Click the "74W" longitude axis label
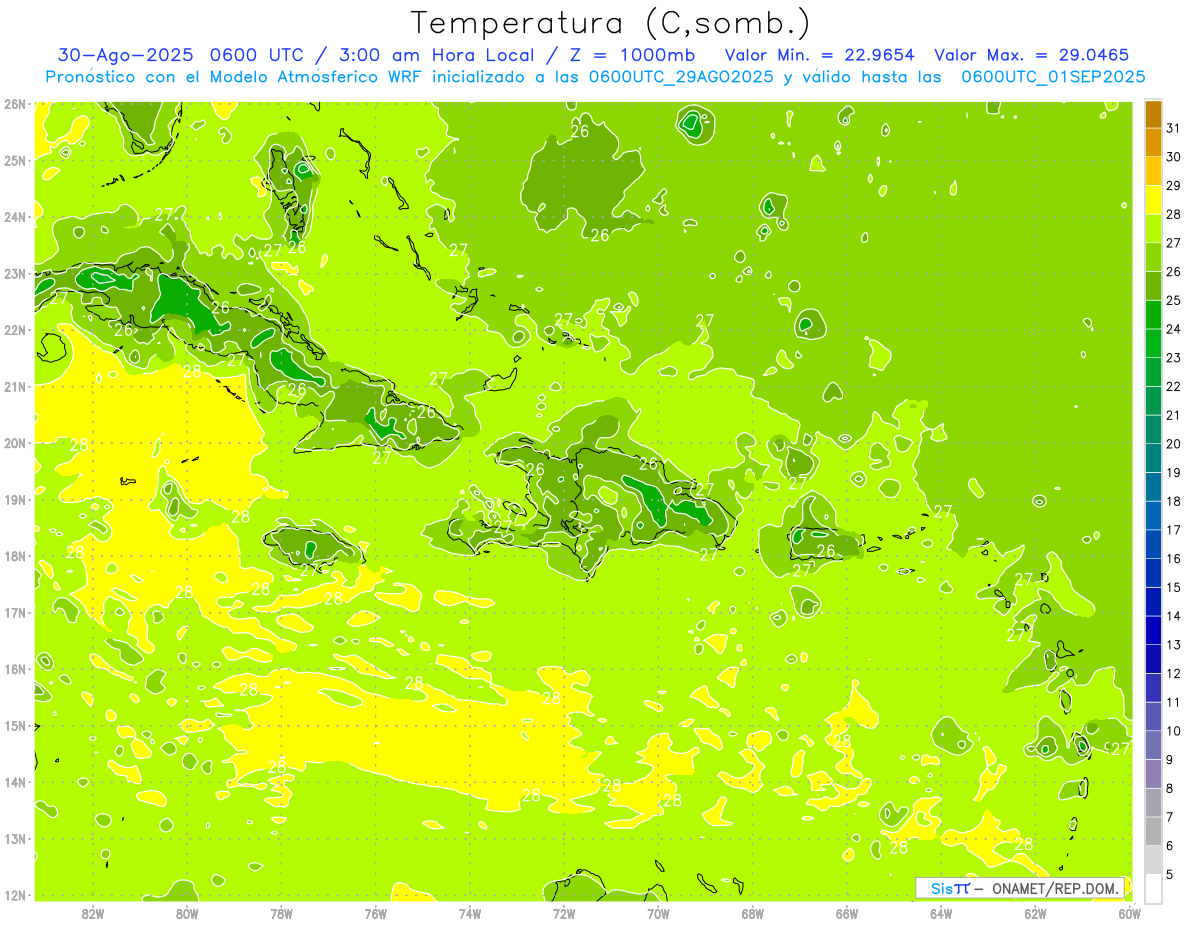The image size is (1200, 927). pyautogui.click(x=470, y=913)
